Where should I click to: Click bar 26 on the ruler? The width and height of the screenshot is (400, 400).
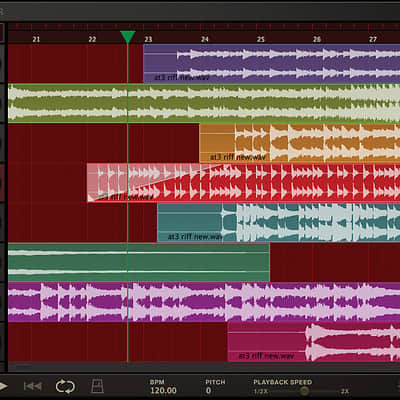[x=317, y=39]
